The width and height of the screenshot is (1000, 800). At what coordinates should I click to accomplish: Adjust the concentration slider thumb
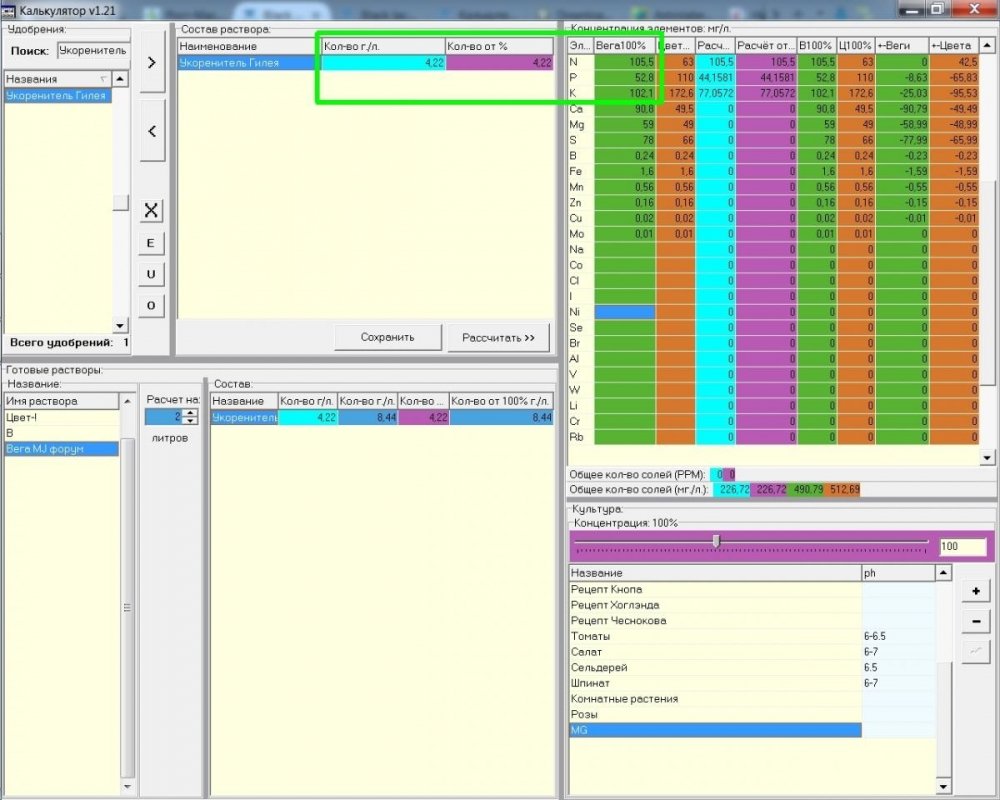(716, 542)
